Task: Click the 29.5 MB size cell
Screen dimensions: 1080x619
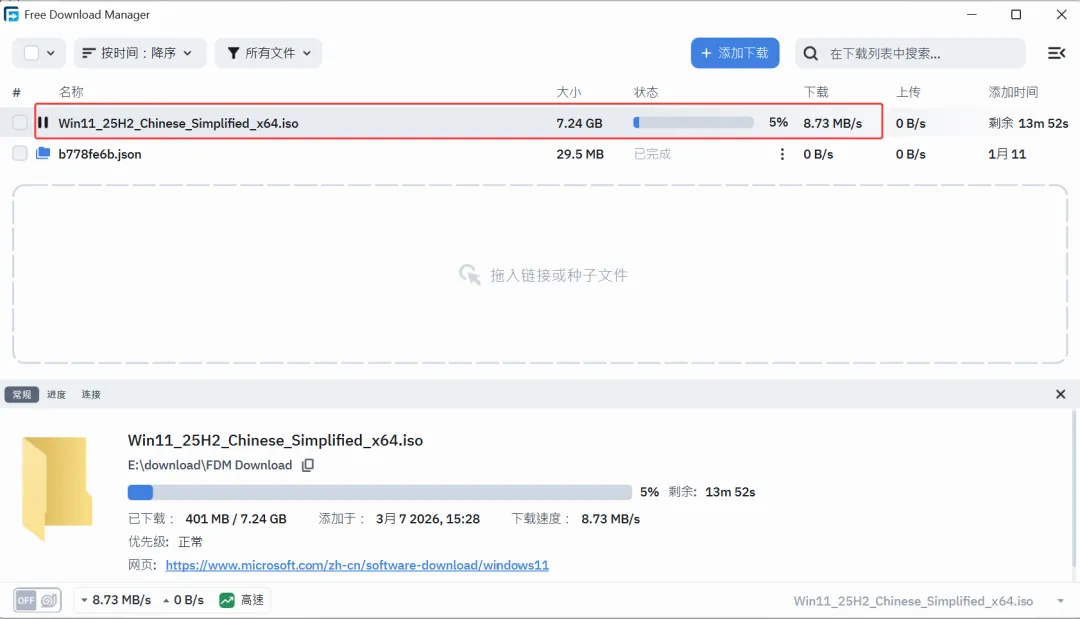Action: tap(580, 154)
